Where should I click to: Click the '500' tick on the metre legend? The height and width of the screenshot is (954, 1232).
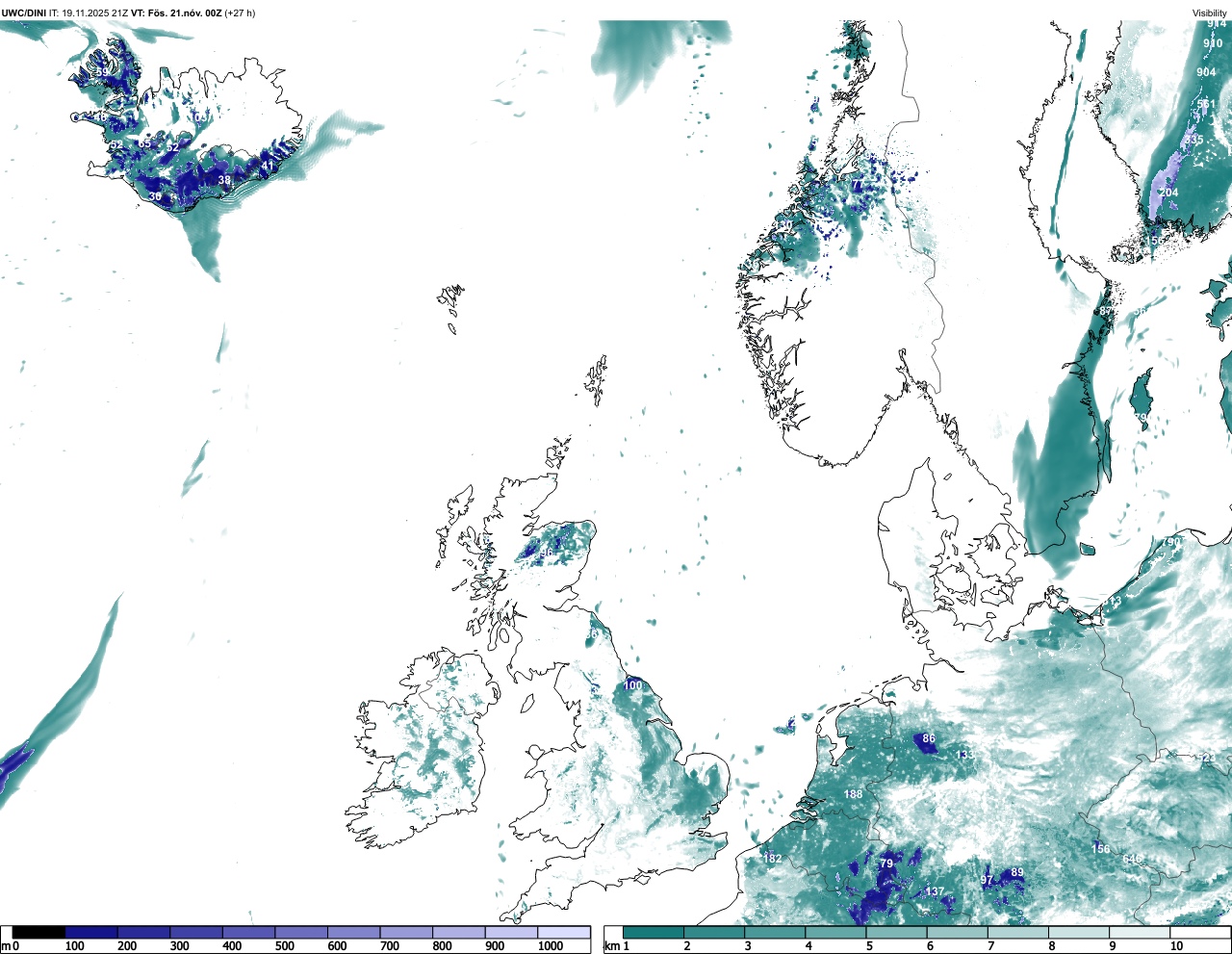[x=284, y=946]
